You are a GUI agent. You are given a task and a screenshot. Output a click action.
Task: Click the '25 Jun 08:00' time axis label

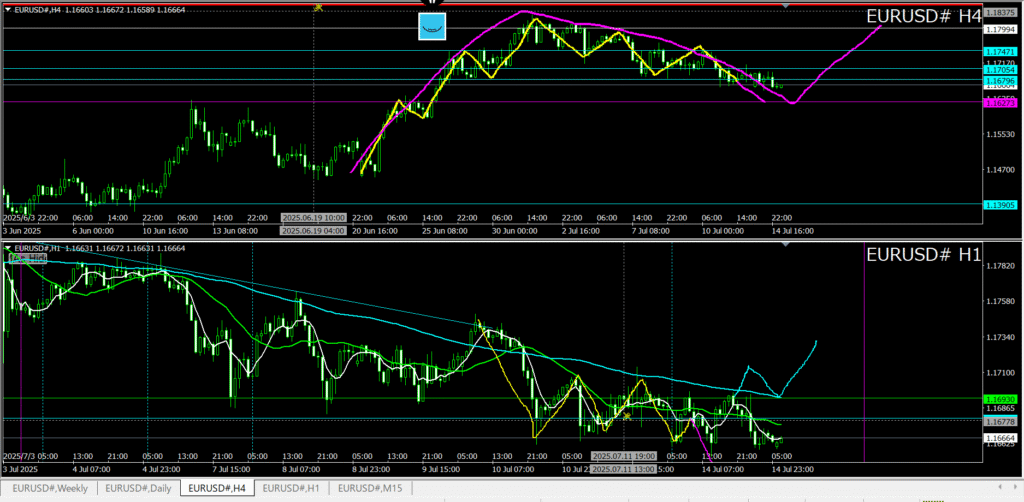(x=443, y=230)
